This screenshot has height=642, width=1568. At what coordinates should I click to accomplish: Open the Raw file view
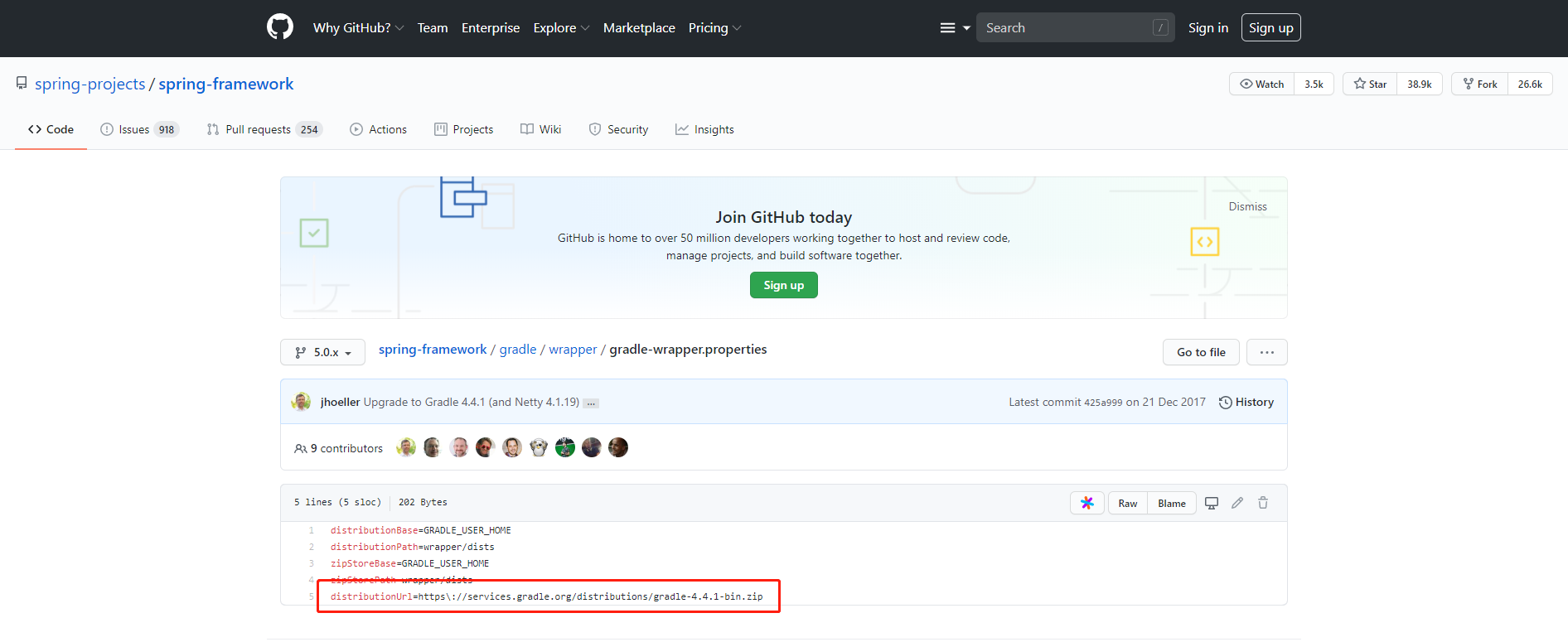click(1128, 503)
